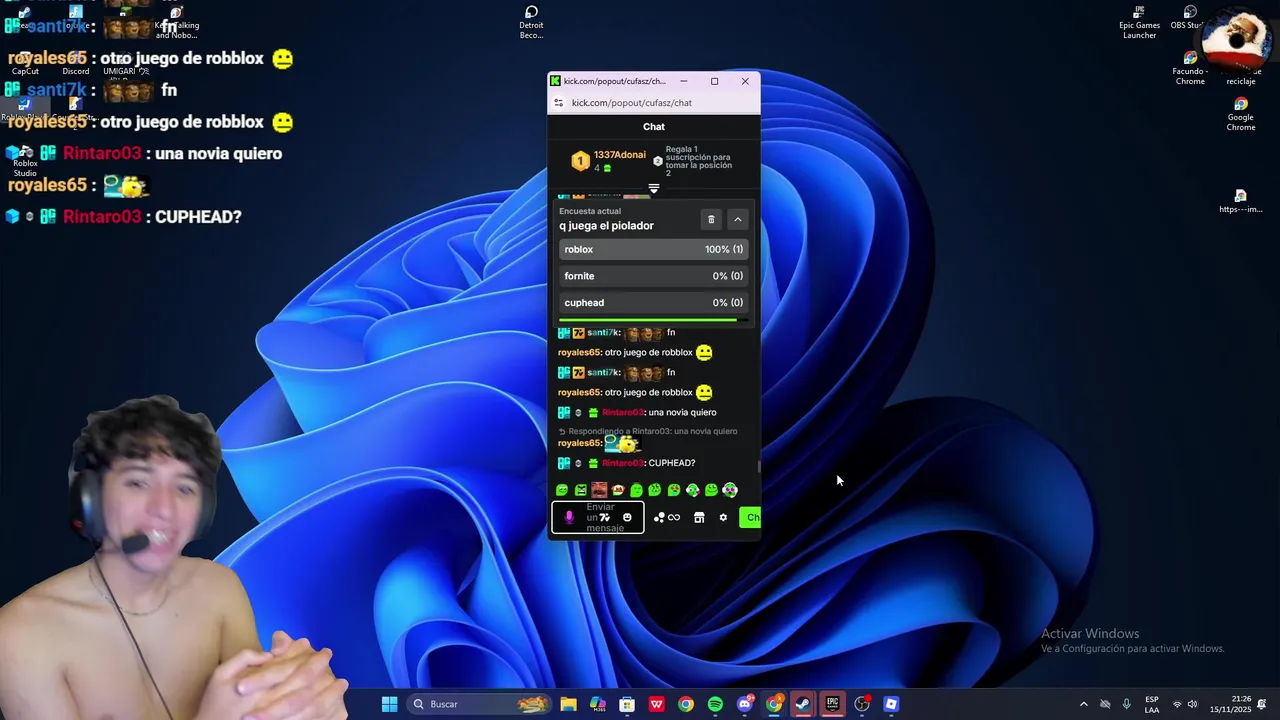Image resolution: width=1280 pixels, height=720 pixels.
Task: Insert first green smiling Kick emote
Action: point(562,490)
